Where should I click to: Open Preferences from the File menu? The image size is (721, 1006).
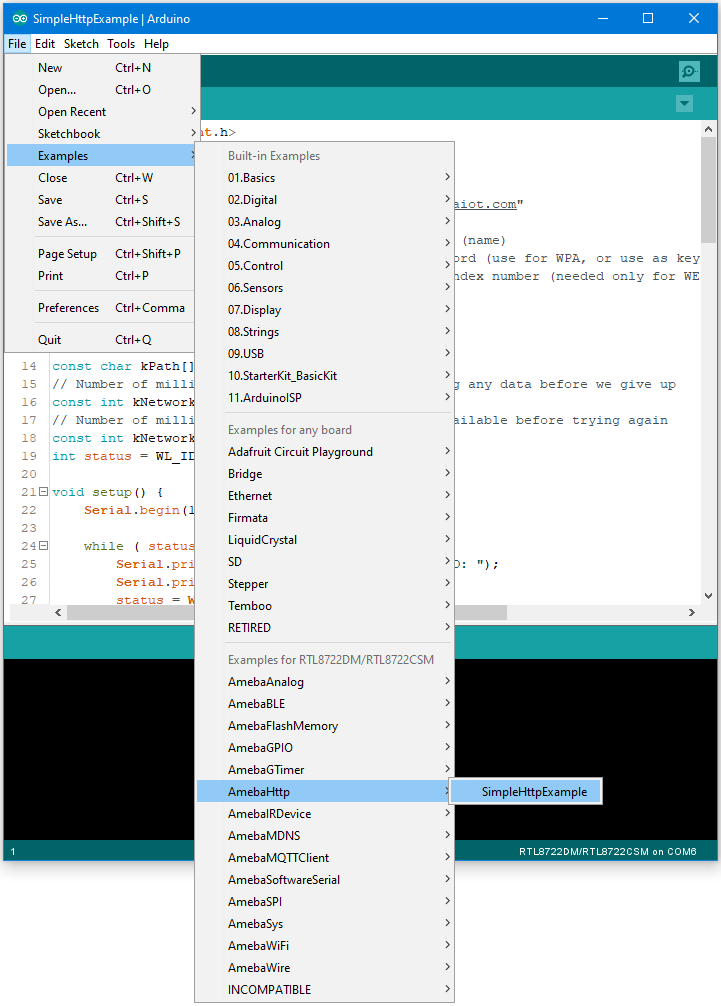coord(102,308)
